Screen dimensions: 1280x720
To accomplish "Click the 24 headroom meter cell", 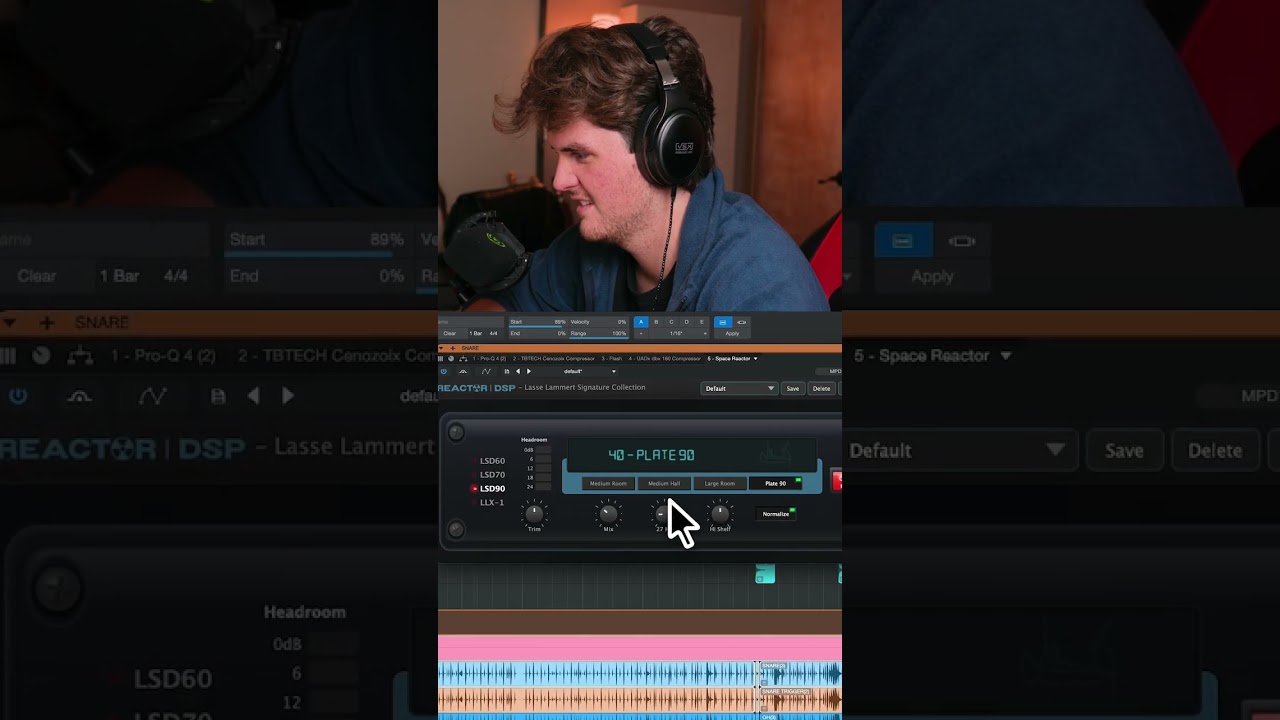I will click(x=543, y=487).
